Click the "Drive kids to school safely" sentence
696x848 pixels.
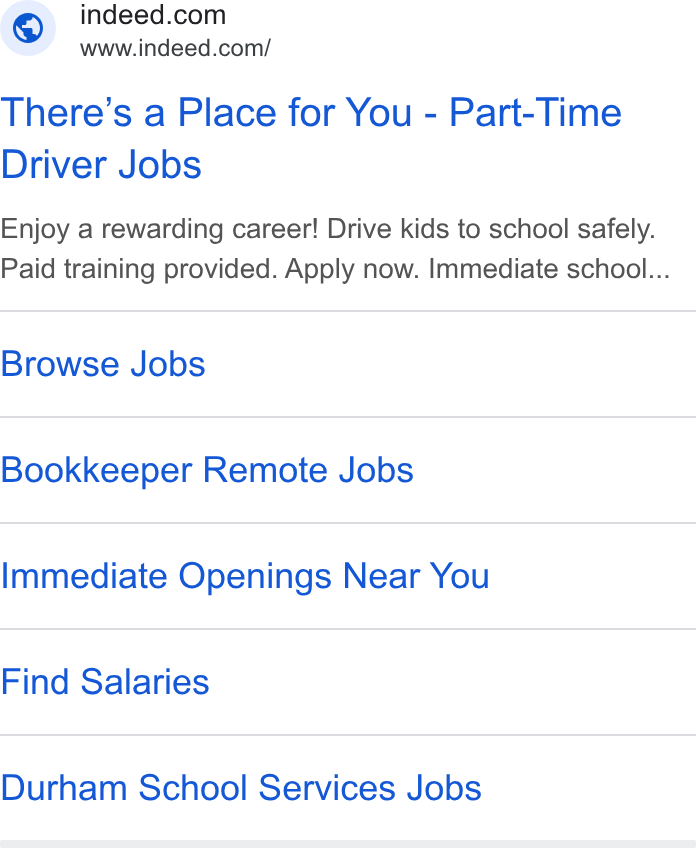point(491,229)
